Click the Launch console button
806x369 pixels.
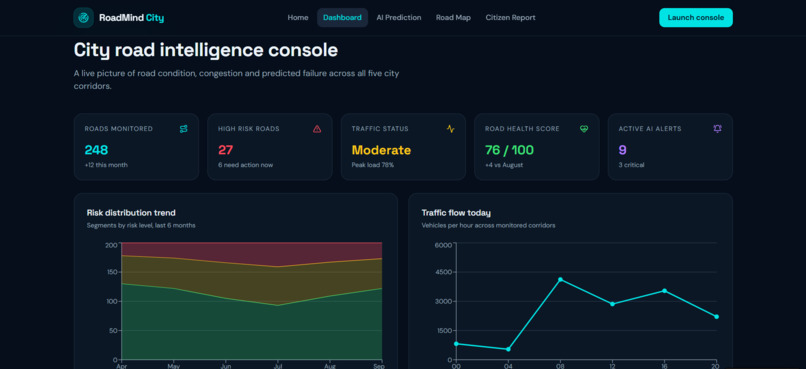[696, 17]
